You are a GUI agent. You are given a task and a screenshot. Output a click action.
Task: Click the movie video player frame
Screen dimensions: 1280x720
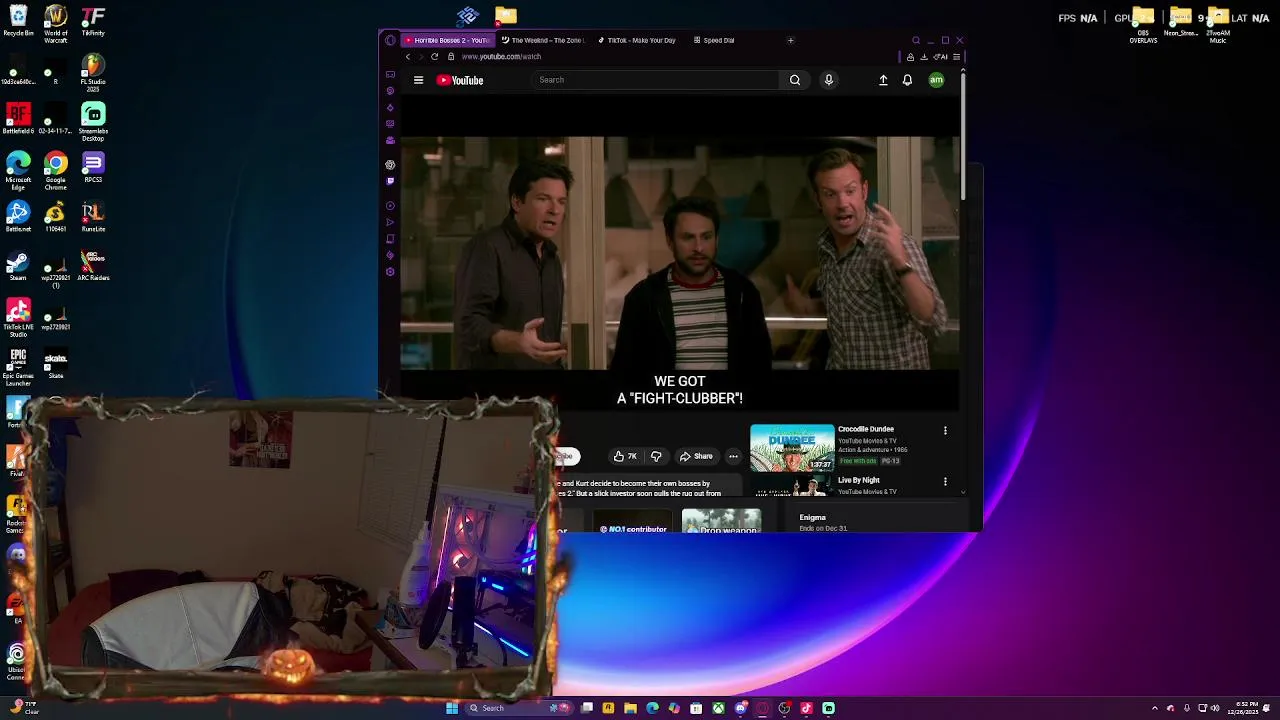point(680,253)
